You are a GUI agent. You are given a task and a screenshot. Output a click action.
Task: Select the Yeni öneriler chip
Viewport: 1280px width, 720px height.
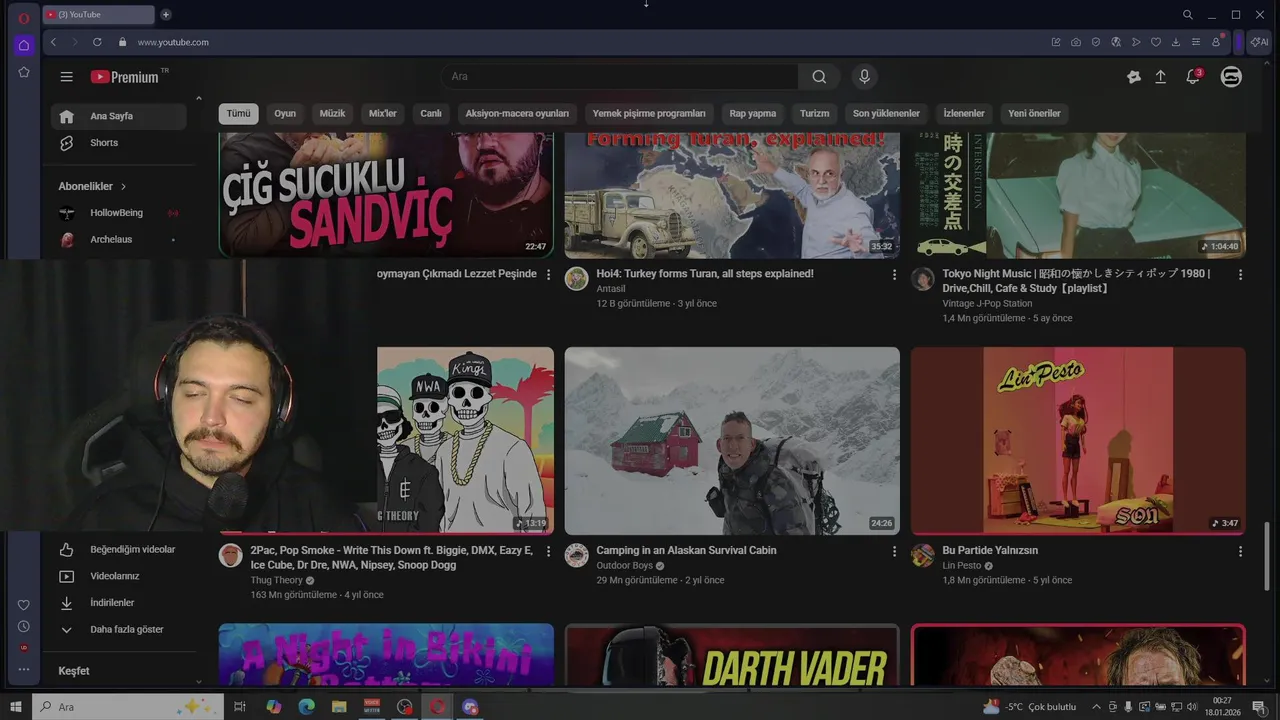pyautogui.click(x=1034, y=114)
